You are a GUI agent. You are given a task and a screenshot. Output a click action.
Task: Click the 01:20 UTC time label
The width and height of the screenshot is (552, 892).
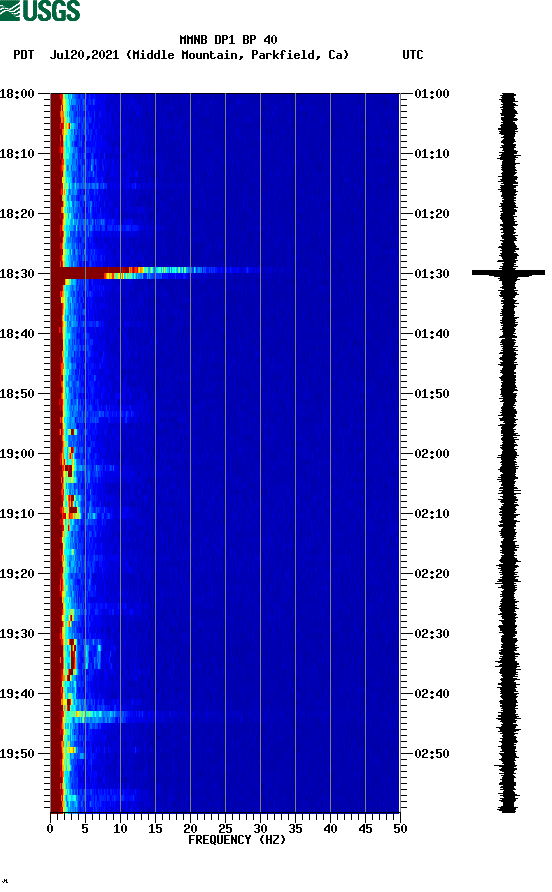point(432,213)
